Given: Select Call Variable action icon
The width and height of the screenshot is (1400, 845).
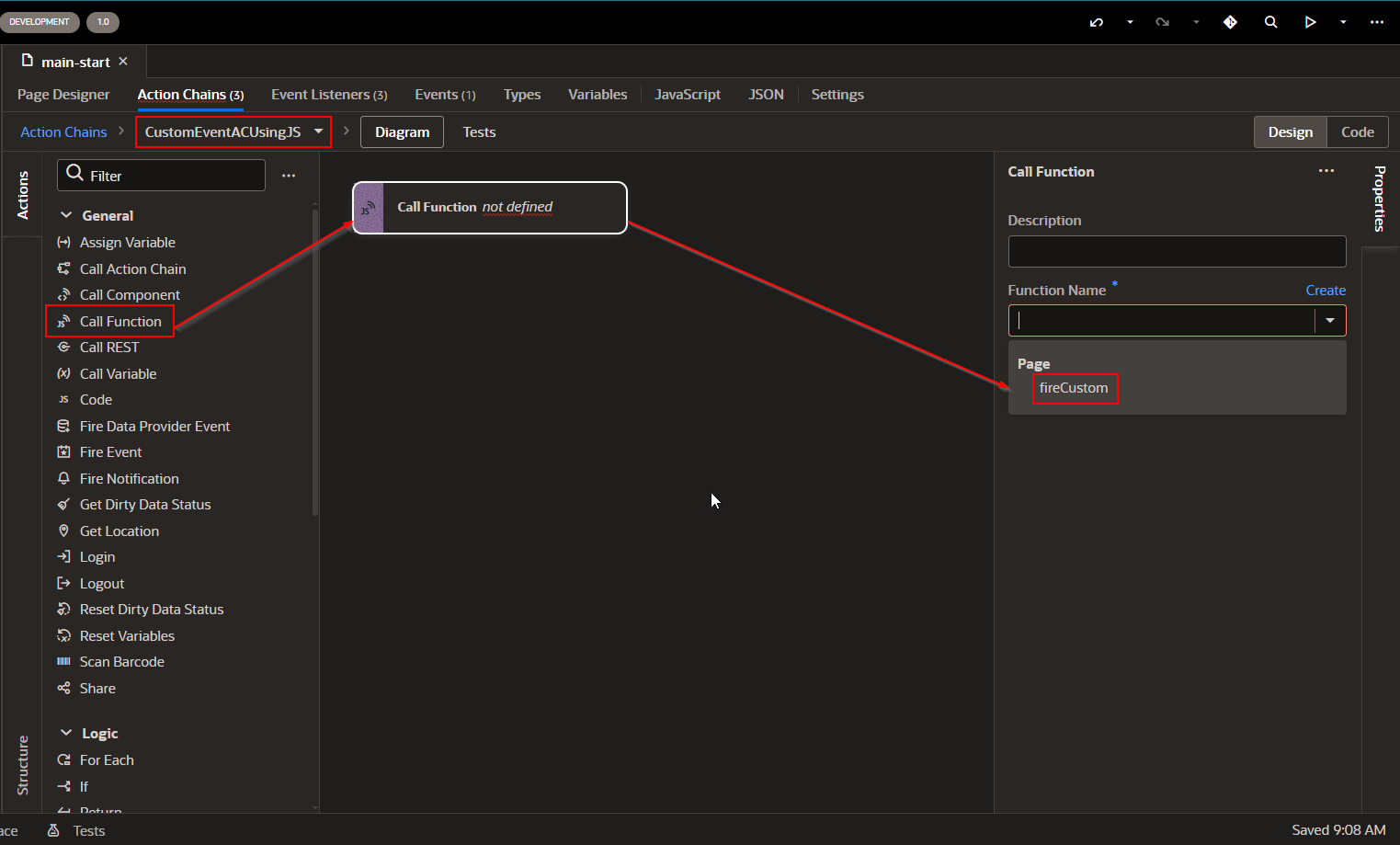Looking at the screenshot, I should coord(63,373).
